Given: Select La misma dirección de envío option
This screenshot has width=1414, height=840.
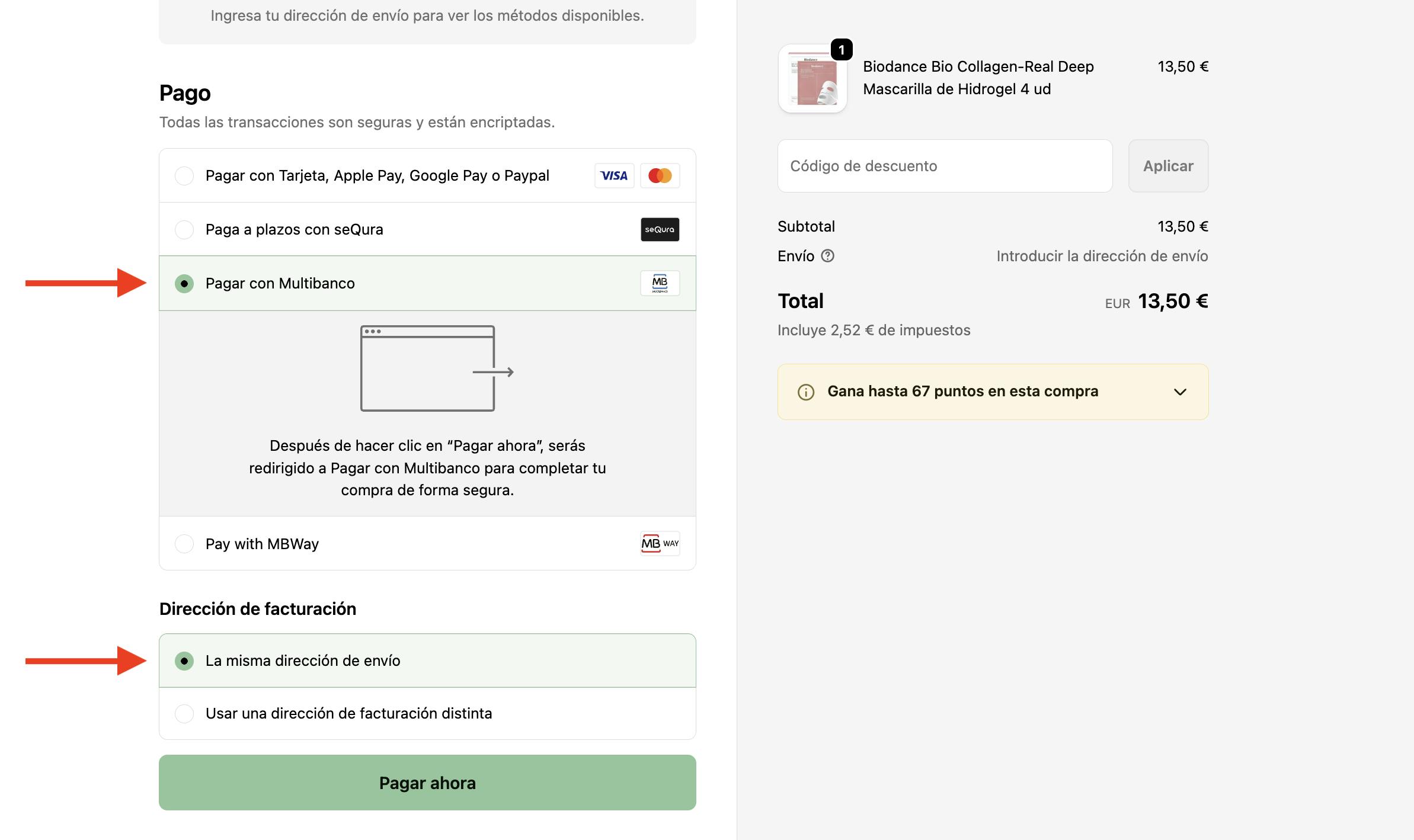Looking at the screenshot, I should [184, 661].
